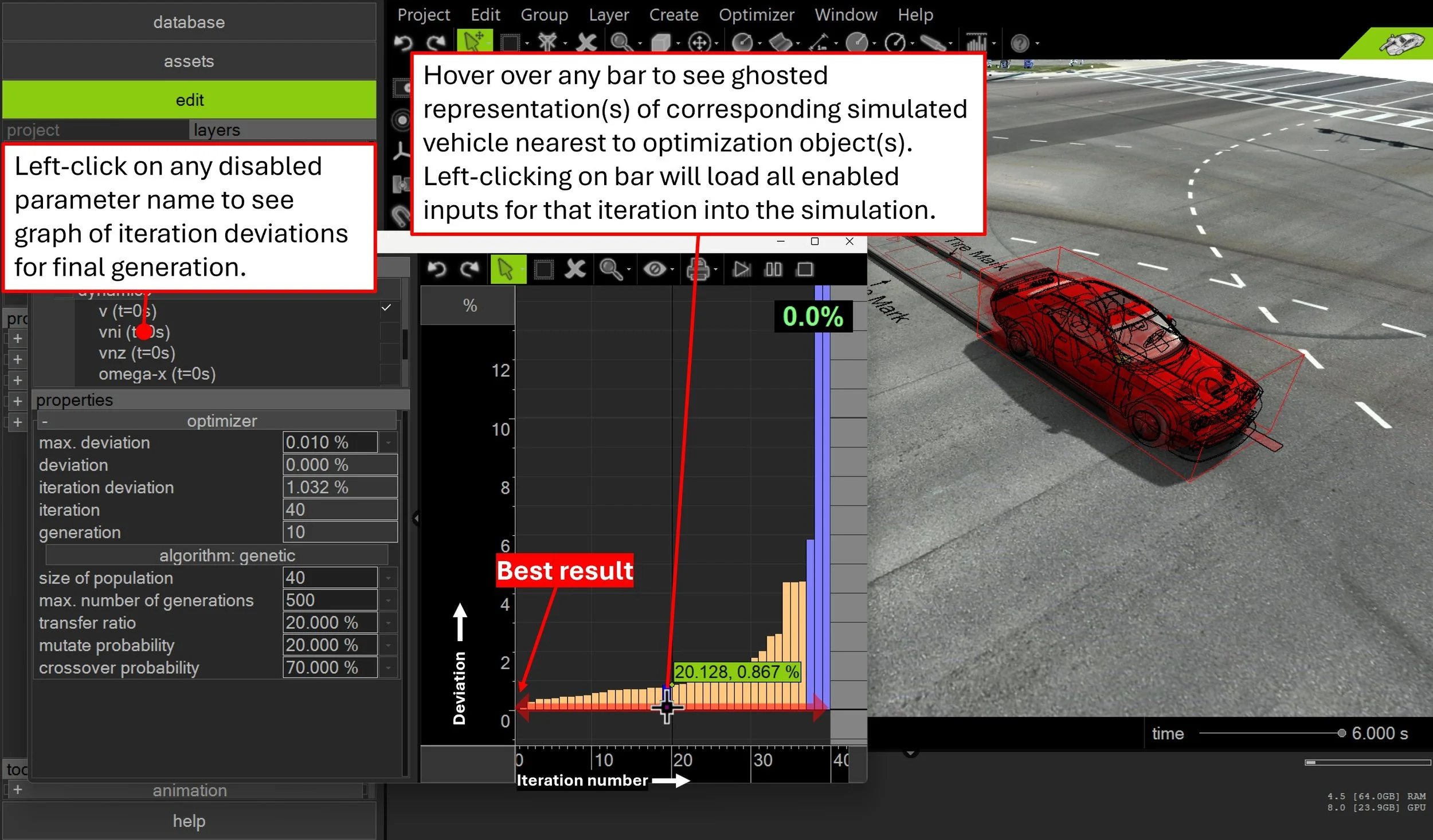The height and width of the screenshot is (840, 1433).
Task: Open the size of population dropdown arrow
Action: (388, 578)
